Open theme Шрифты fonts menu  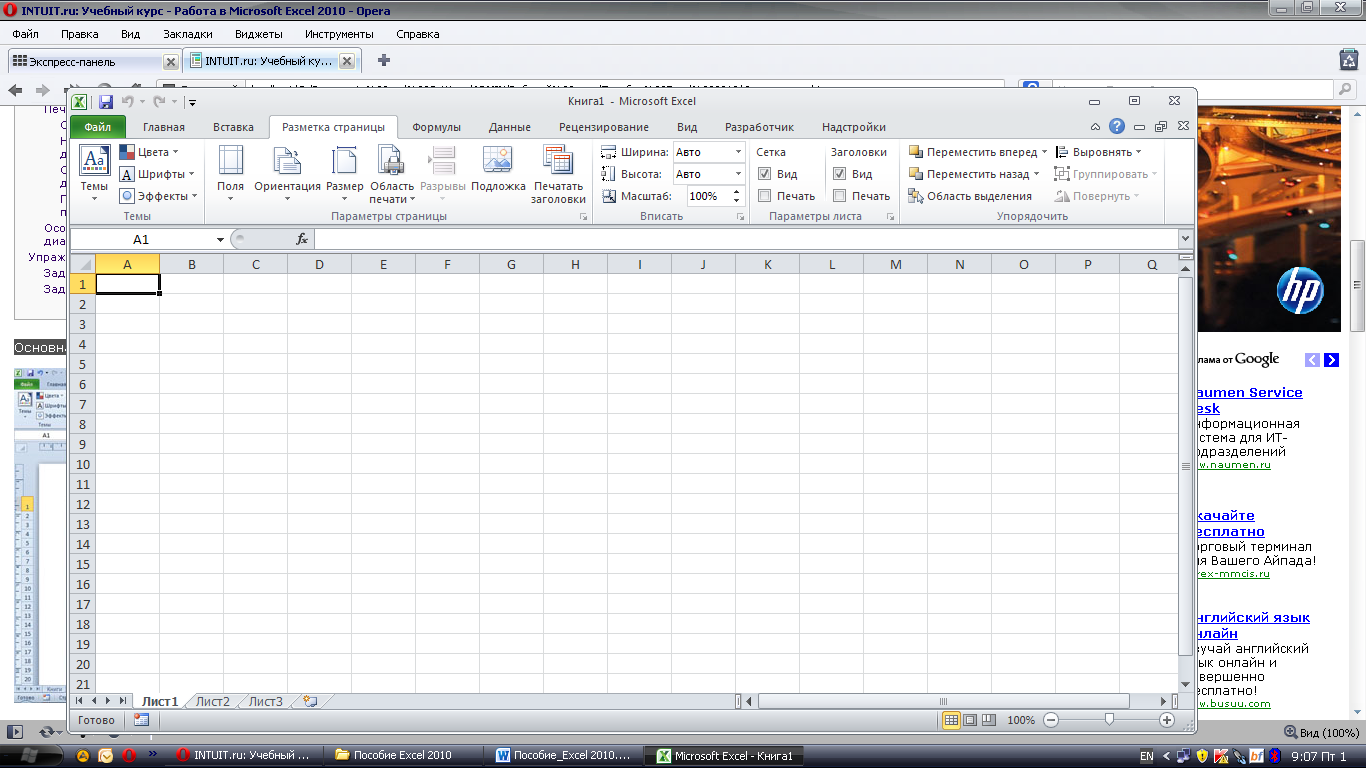click(x=157, y=174)
